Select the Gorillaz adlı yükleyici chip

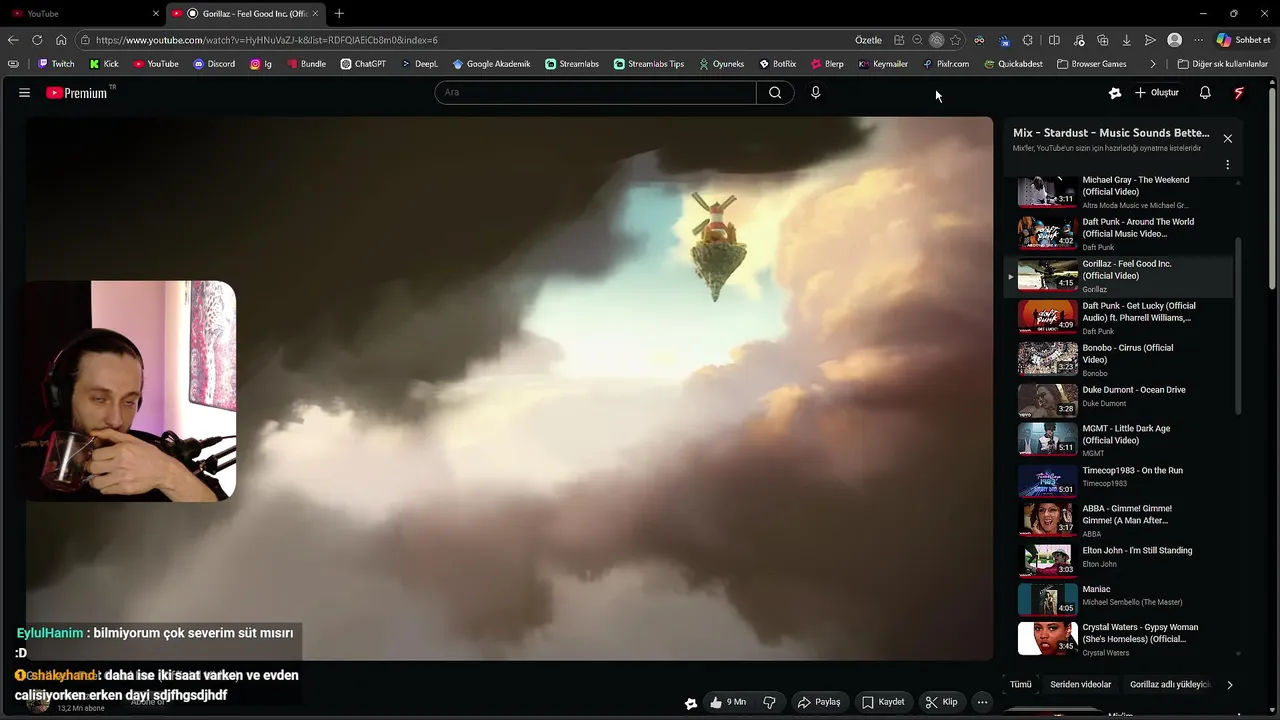(x=1170, y=685)
